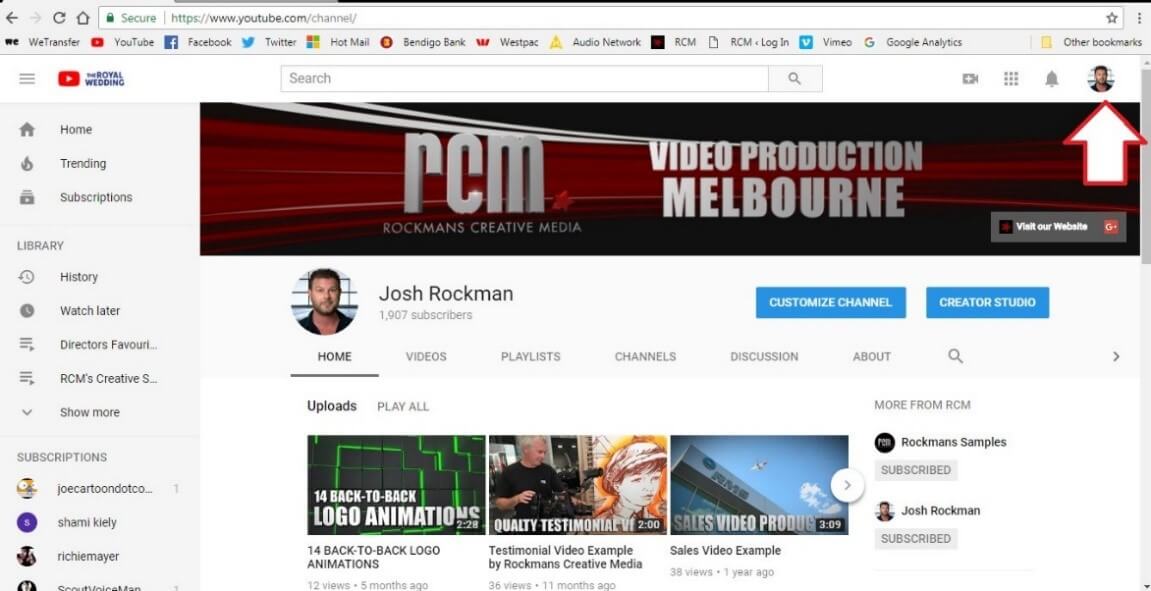This screenshot has height=591, width=1151.
Task: Click the YouTube Royal Wedding logo
Action: coord(91,79)
